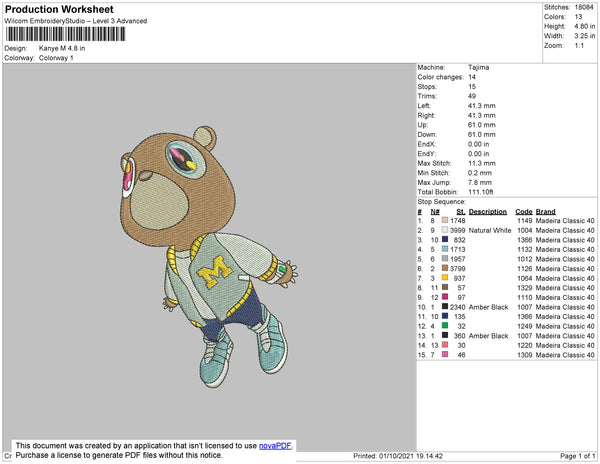600x464 pixels.
Task: Select the navy swatch in stop 3
Action: pos(445,239)
